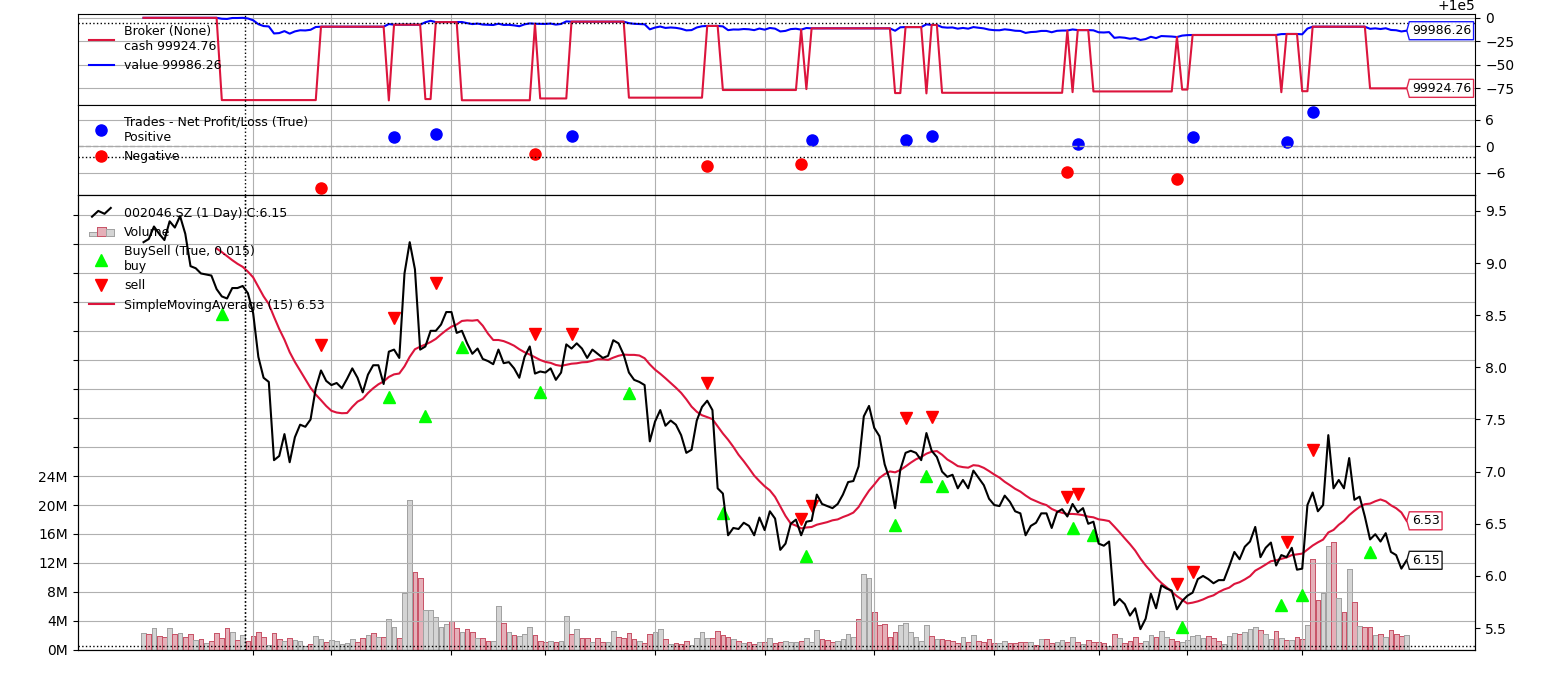Select the 'sell' legend label
The height and width of the screenshot is (684, 1553).
[134, 285]
